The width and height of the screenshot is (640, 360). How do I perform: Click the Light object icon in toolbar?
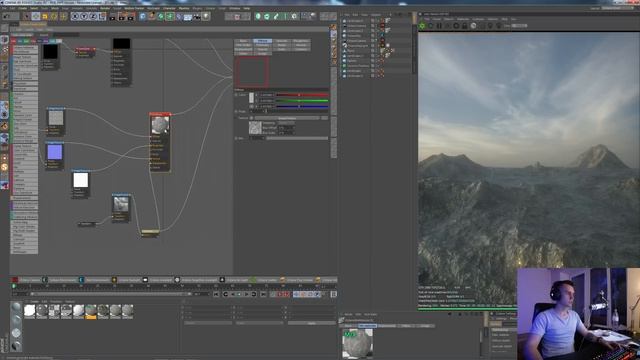[x=206, y=16]
